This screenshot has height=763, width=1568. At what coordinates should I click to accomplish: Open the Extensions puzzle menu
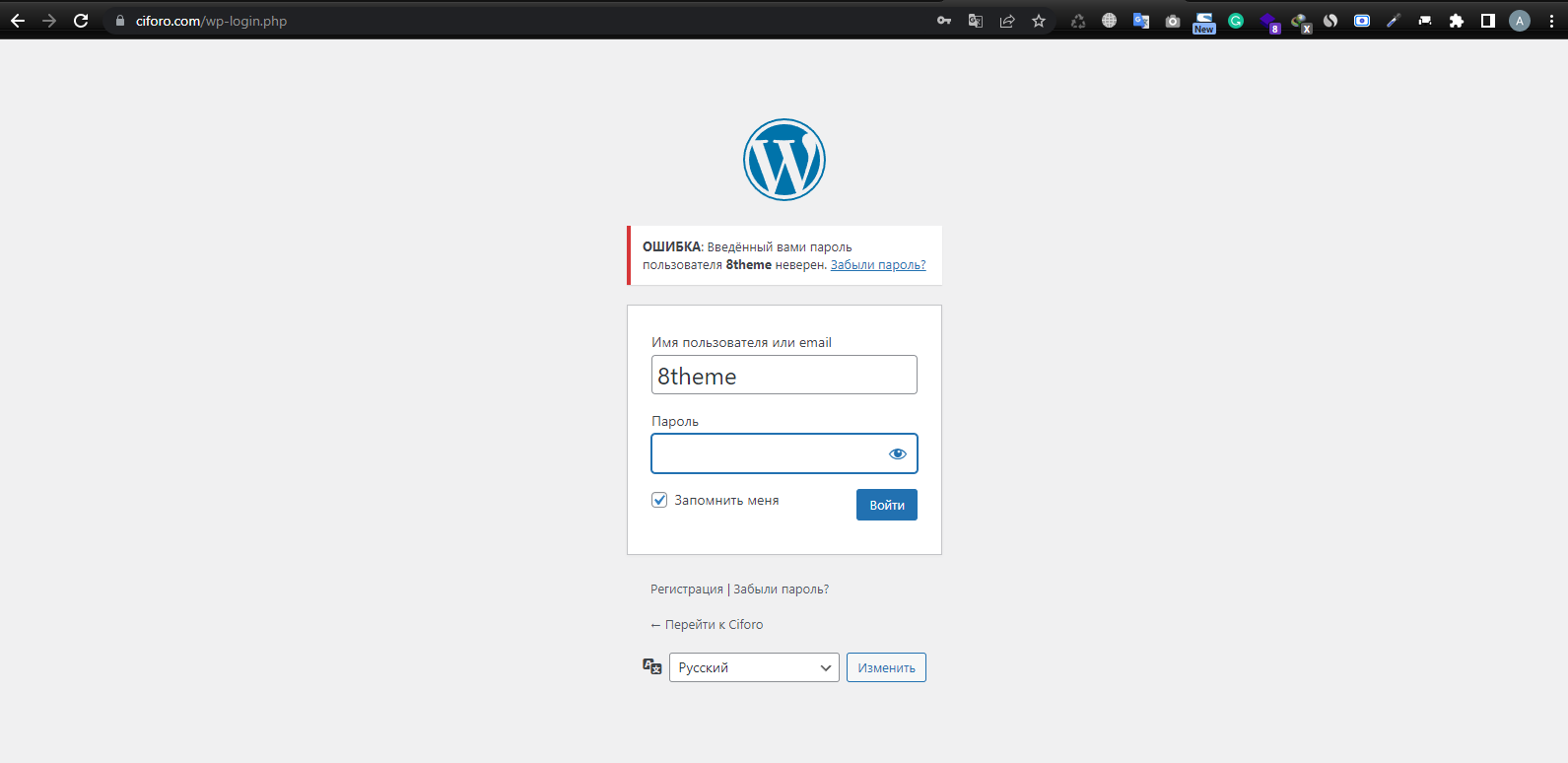coord(1457,21)
